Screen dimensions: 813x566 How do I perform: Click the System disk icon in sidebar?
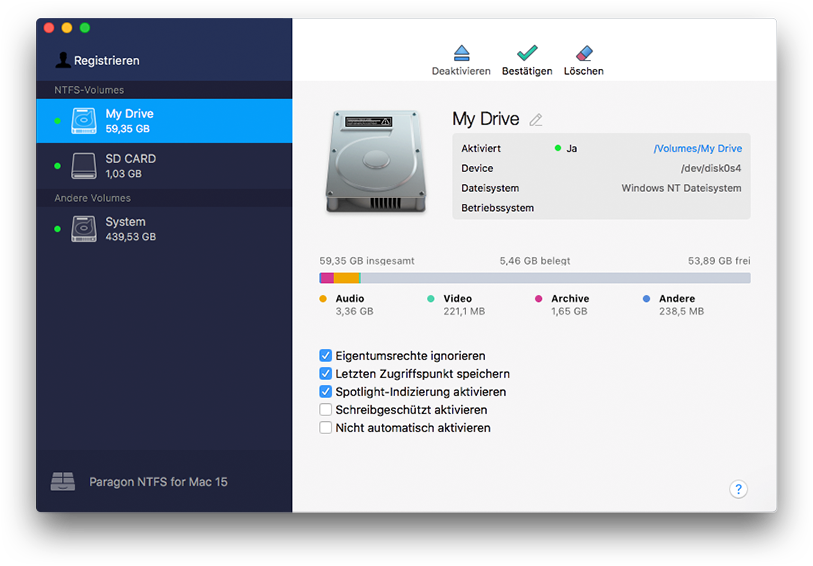[83, 229]
